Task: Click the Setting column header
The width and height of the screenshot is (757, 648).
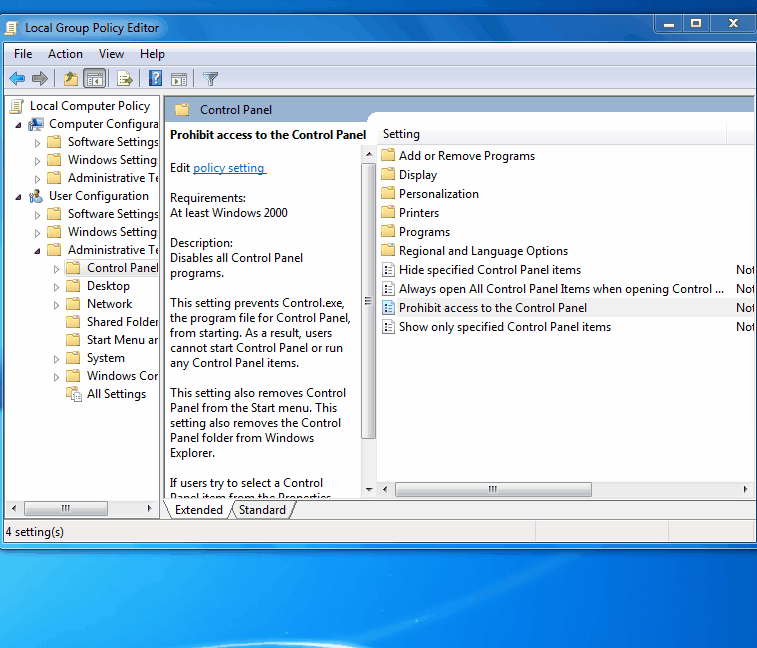Action: click(x=553, y=134)
